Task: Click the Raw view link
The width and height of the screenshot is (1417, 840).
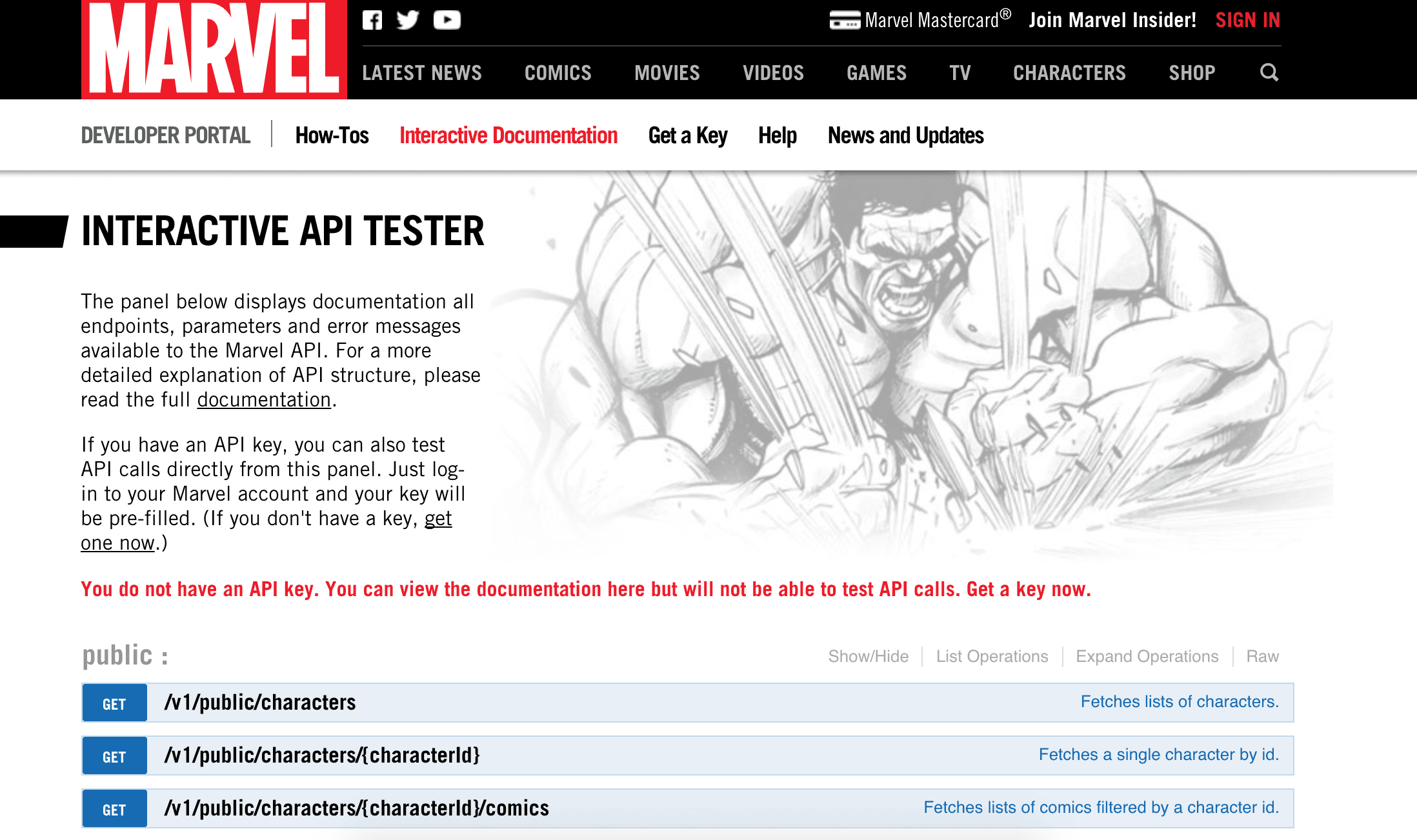Action: (1262, 656)
